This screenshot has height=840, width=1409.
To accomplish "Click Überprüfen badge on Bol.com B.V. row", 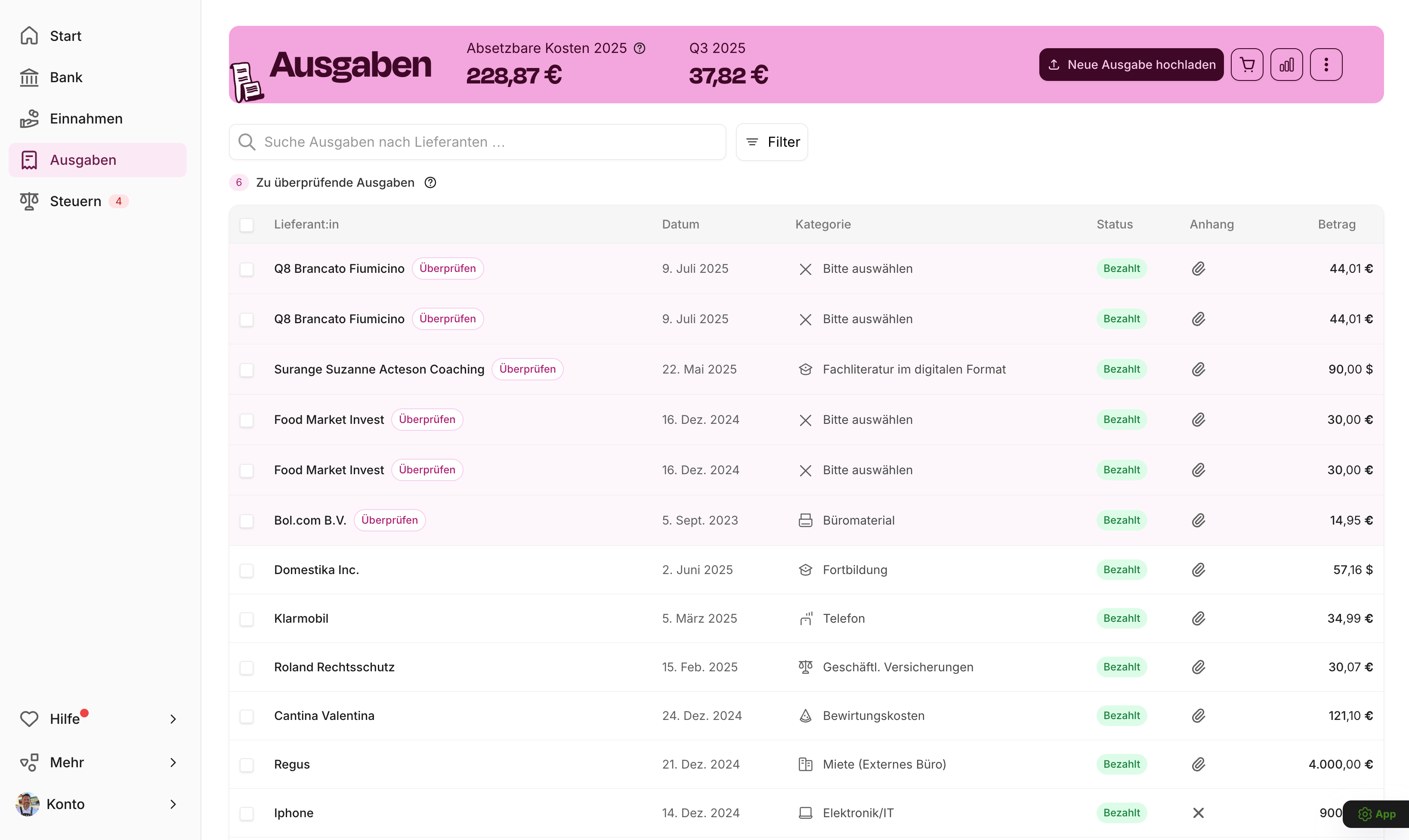I will tap(389, 520).
